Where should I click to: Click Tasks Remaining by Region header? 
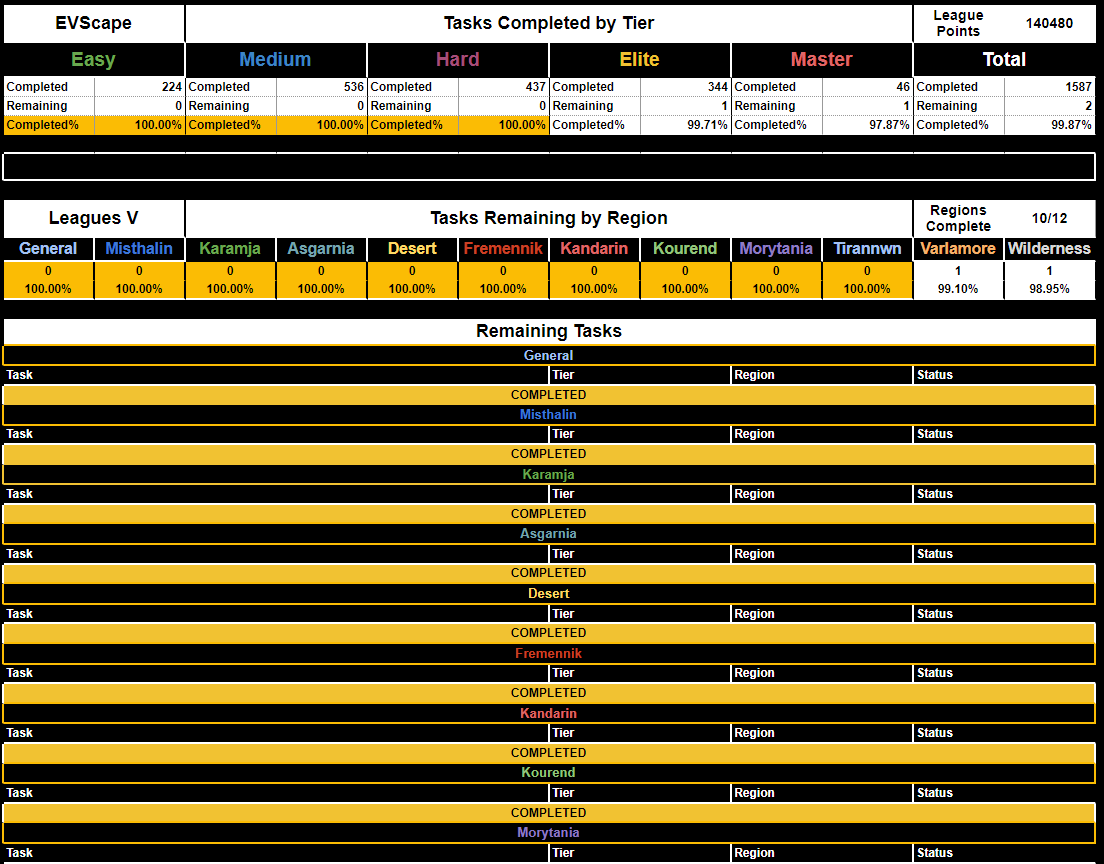pos(548,218)
